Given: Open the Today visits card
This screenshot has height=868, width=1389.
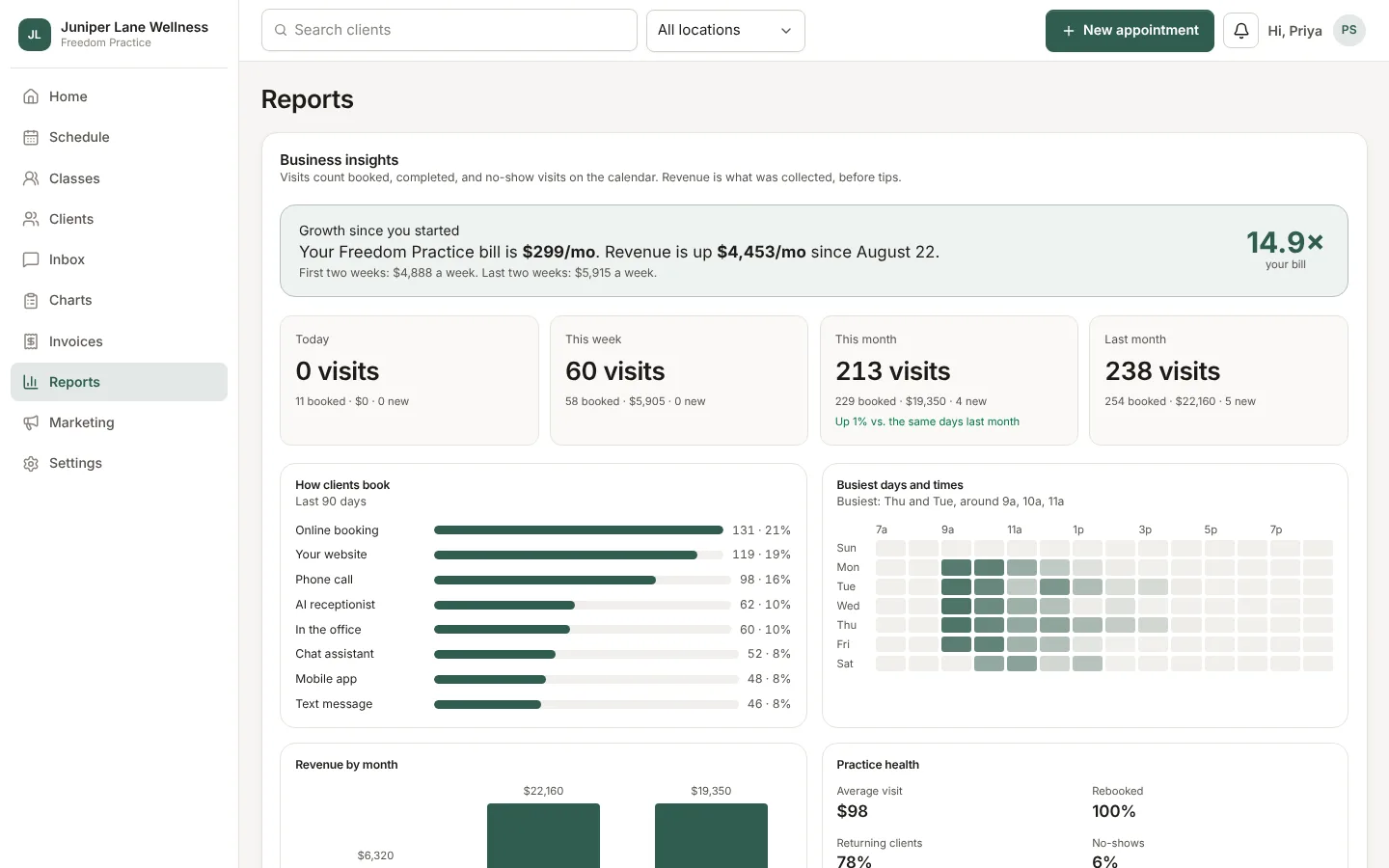Looking at the screenshot, I should [x=409, y=380].
